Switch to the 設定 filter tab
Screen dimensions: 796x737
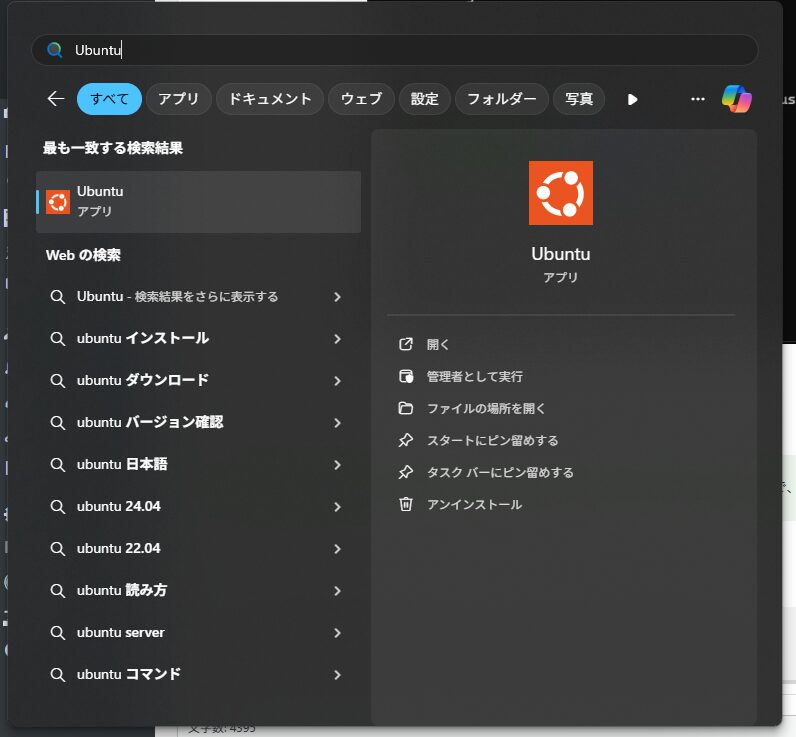click(x=424, y=98)
